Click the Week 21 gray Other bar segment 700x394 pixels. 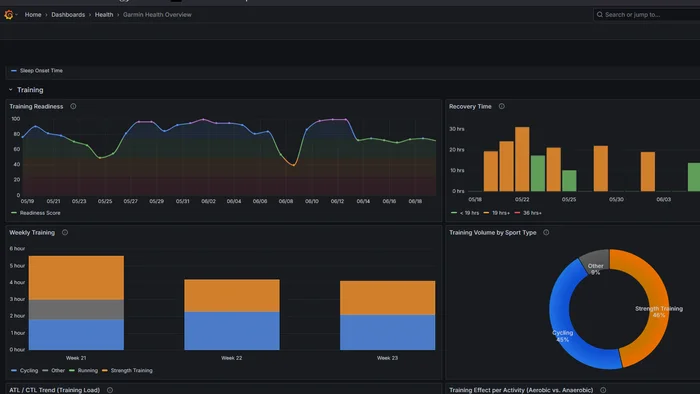(x=76, y=309)
